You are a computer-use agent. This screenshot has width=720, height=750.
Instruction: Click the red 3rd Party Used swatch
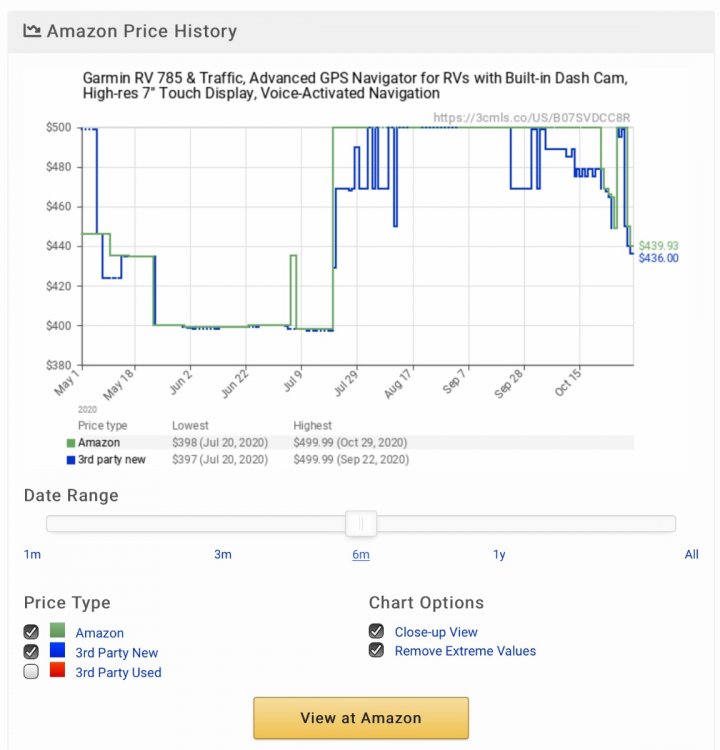pos(57,672)
